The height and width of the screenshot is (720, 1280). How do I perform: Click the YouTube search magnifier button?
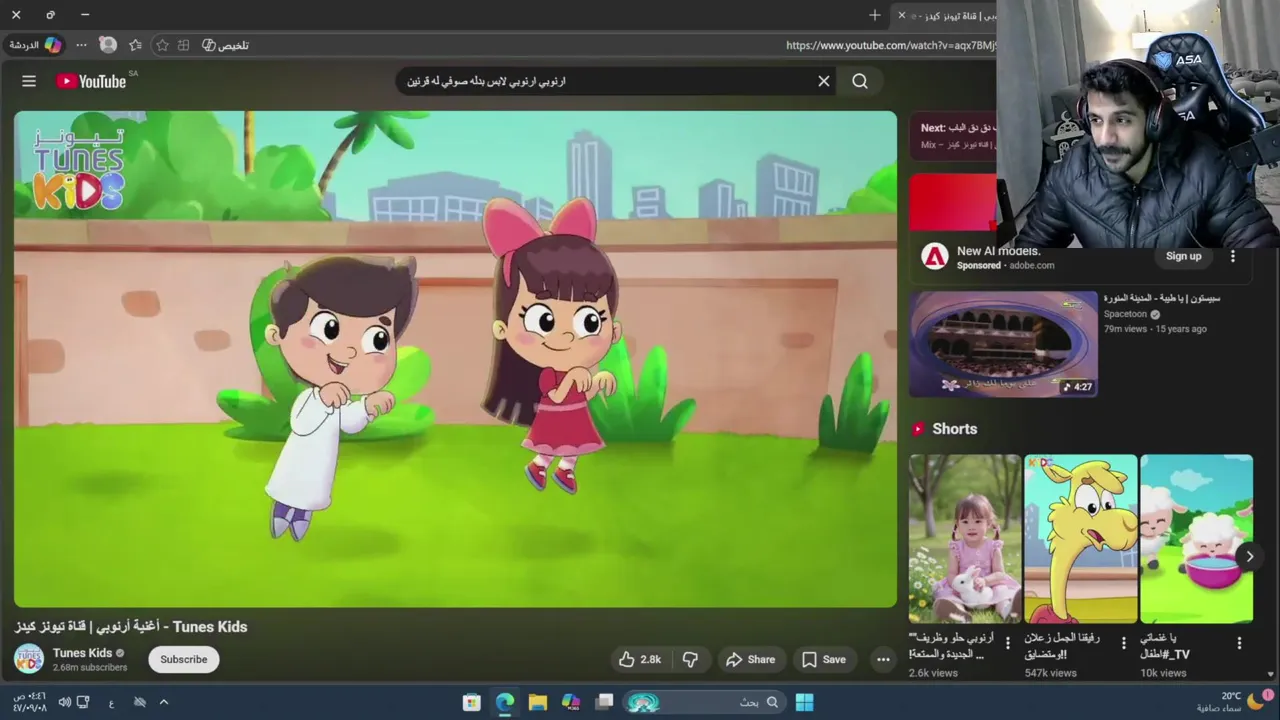[860, 81]
